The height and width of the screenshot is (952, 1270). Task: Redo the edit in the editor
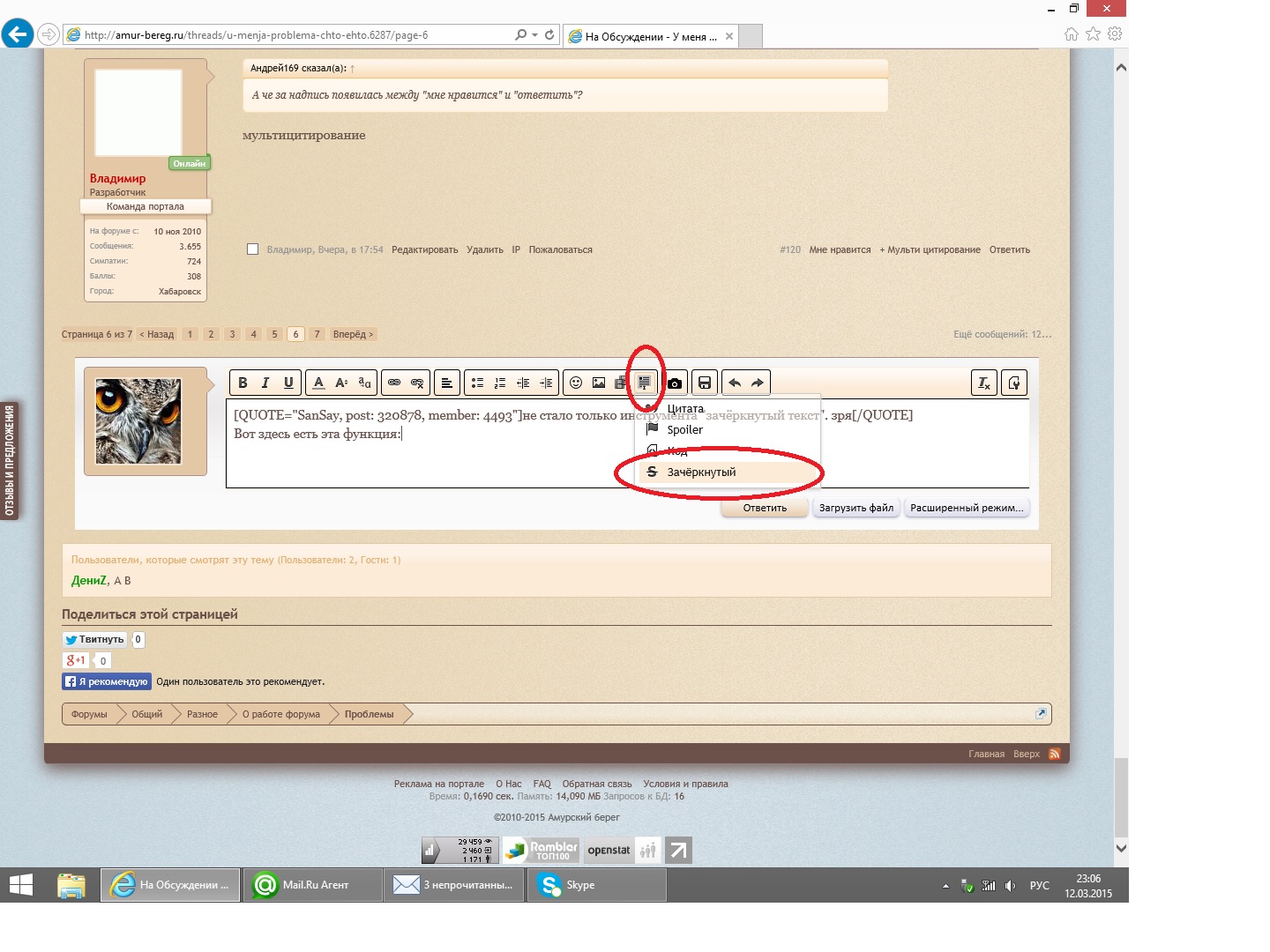tap(758, 383)
